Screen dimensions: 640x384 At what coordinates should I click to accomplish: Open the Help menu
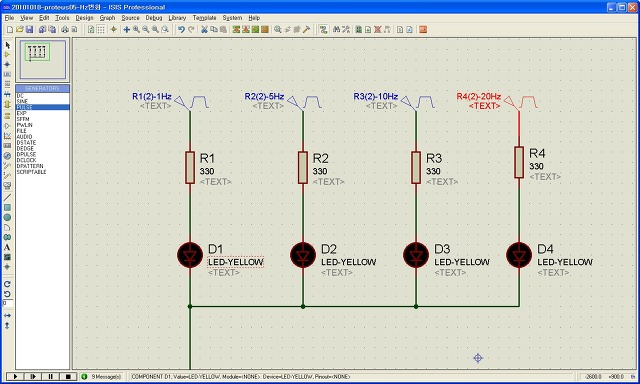coord(254,18)
